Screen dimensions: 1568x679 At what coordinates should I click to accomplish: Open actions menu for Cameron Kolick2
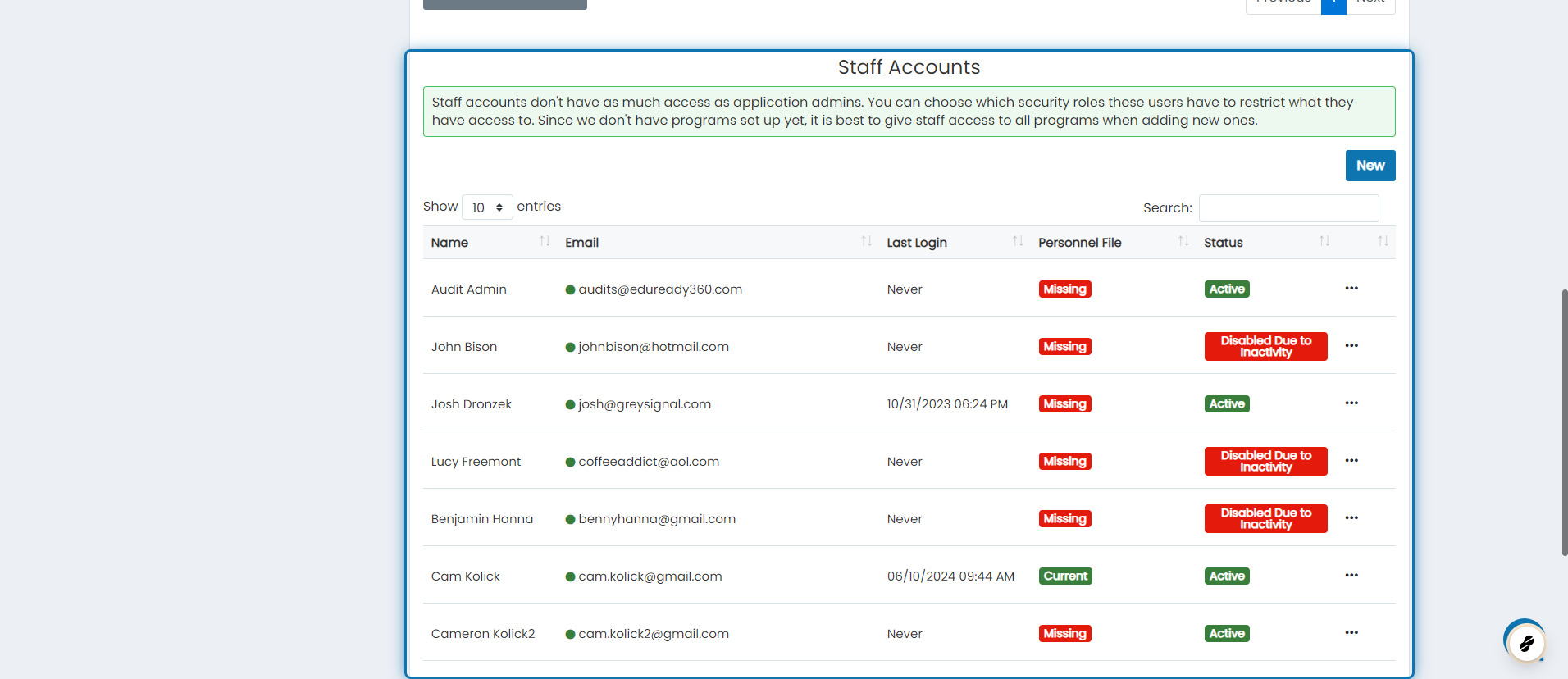1351,632
